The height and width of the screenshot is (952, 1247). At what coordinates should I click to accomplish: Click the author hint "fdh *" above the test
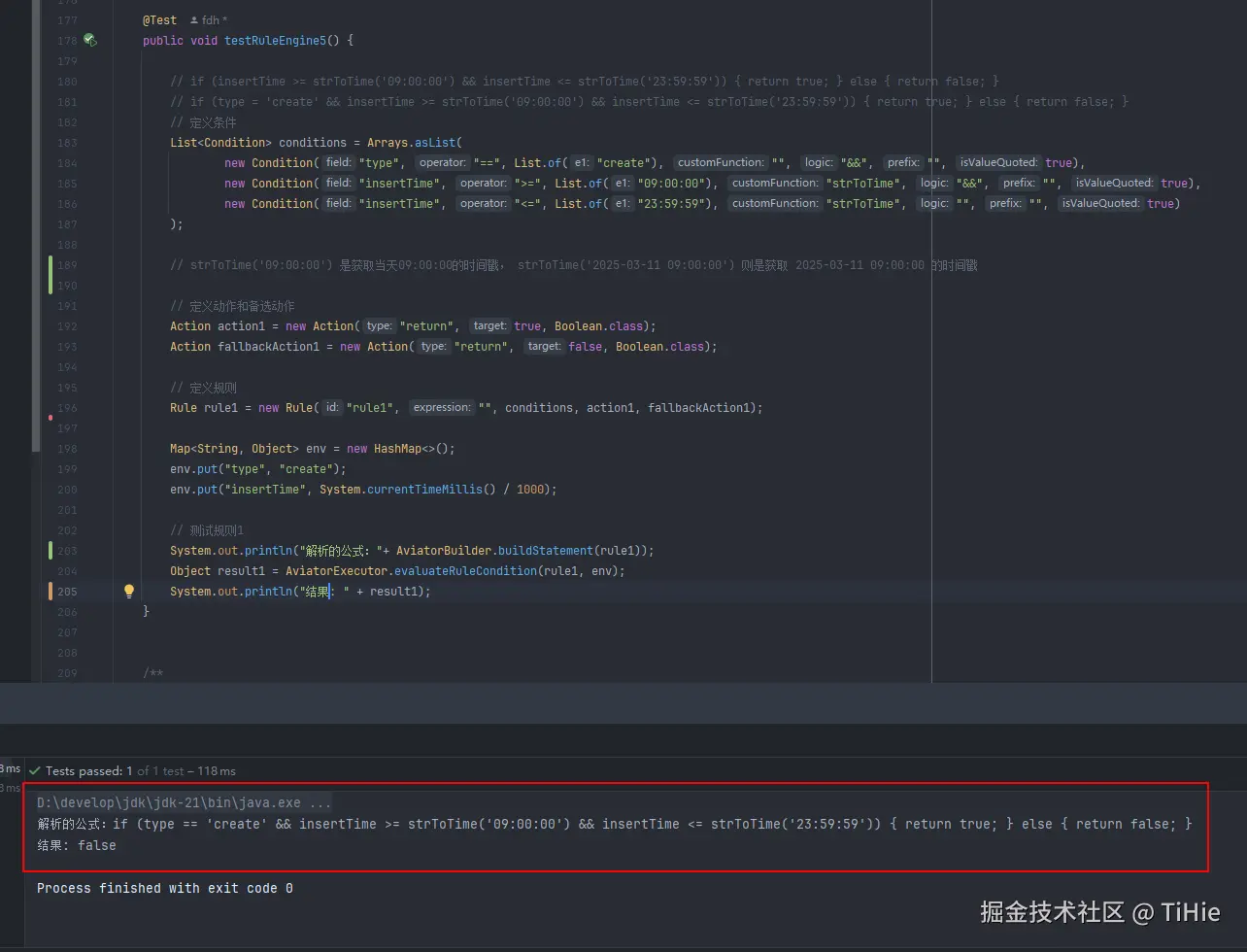click(x=208, y=19)
